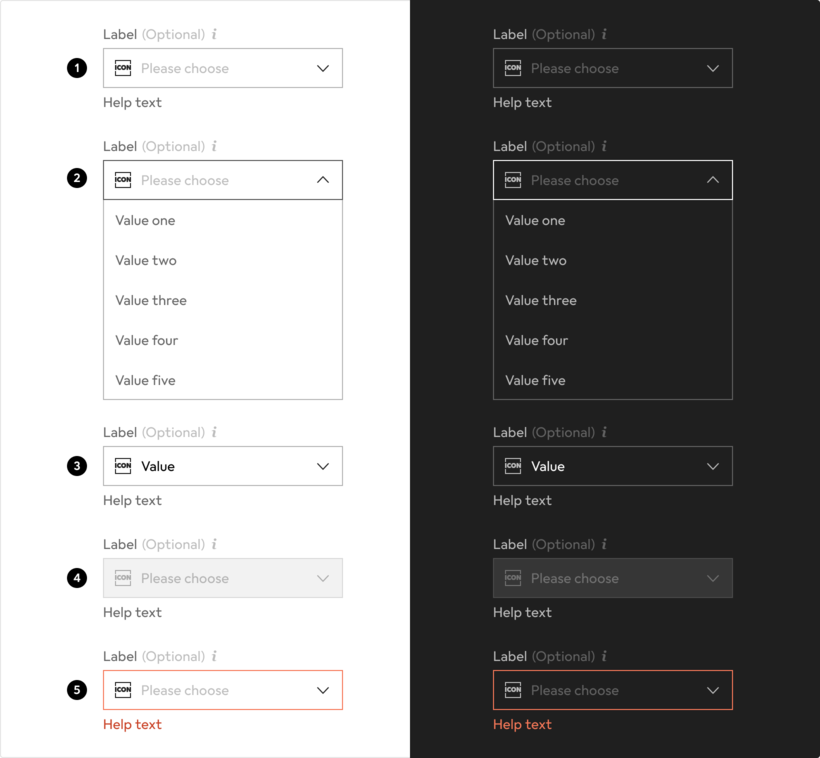The image size is (820, 758).
Task: Click red 'Help text' under light error dropdown
Action: click(132, 724)
